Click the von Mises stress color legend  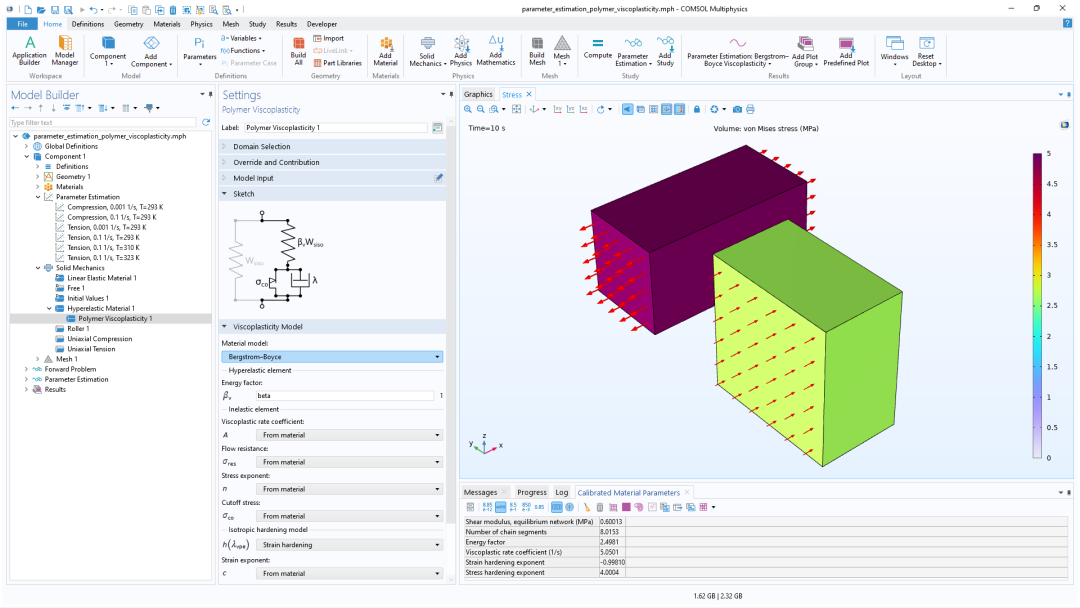pos(1037,305)
